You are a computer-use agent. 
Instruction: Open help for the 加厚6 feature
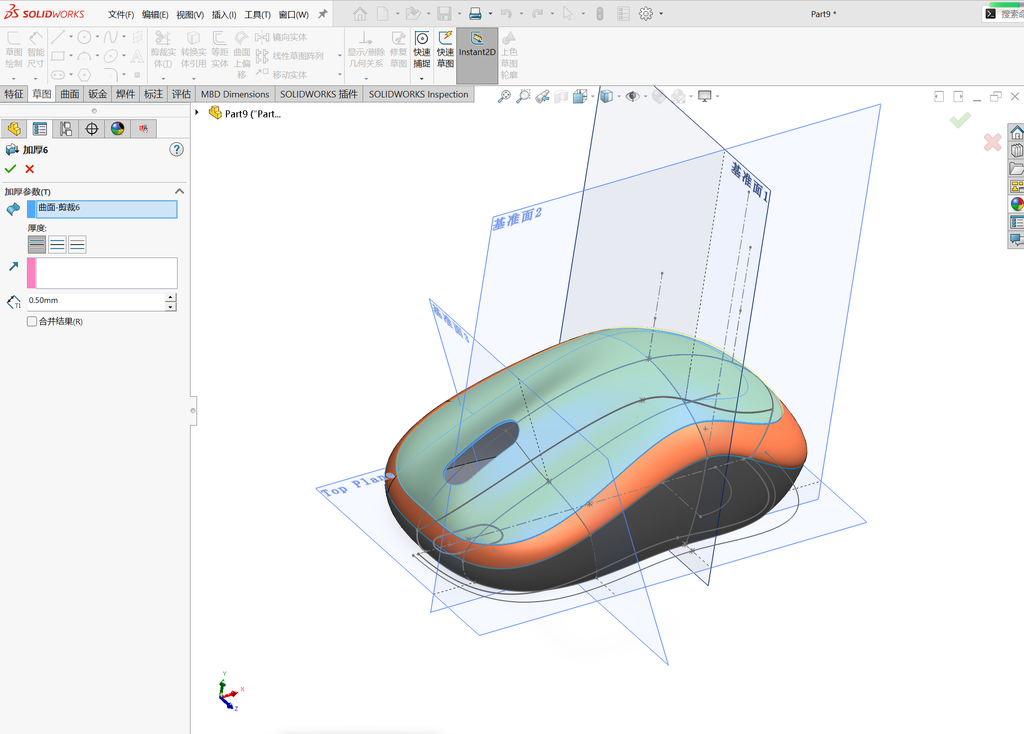click(176, 150)
